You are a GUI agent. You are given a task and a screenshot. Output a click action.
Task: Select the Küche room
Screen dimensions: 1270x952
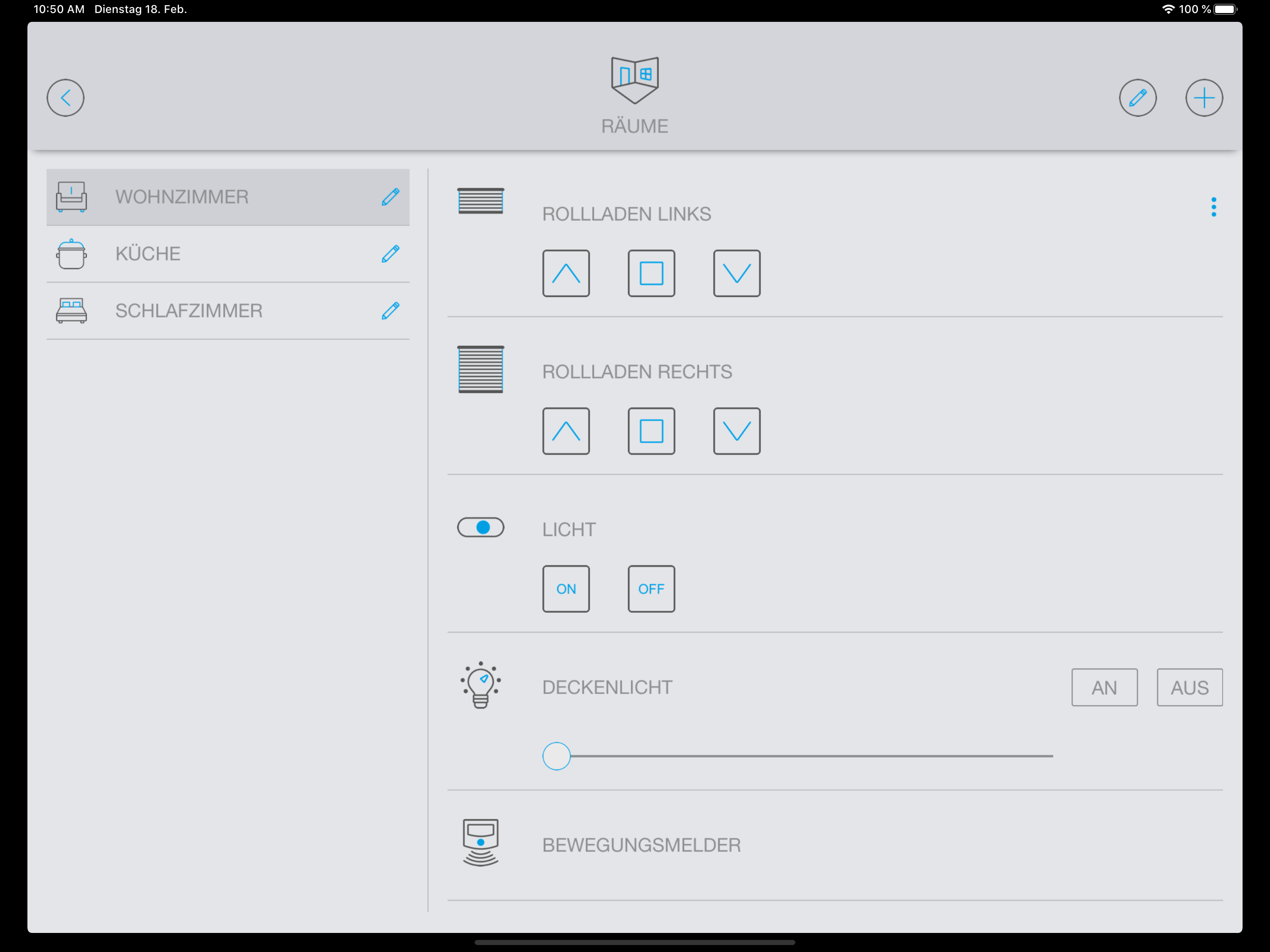click(x=228, y=254)
